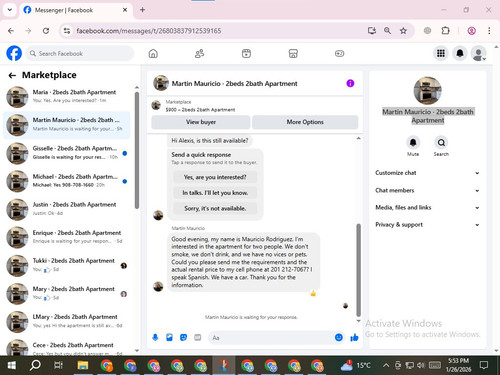The width and height of the screenshot is (500, 375).
Task: Expand Privacy & support section
Action: pos(427,225)
